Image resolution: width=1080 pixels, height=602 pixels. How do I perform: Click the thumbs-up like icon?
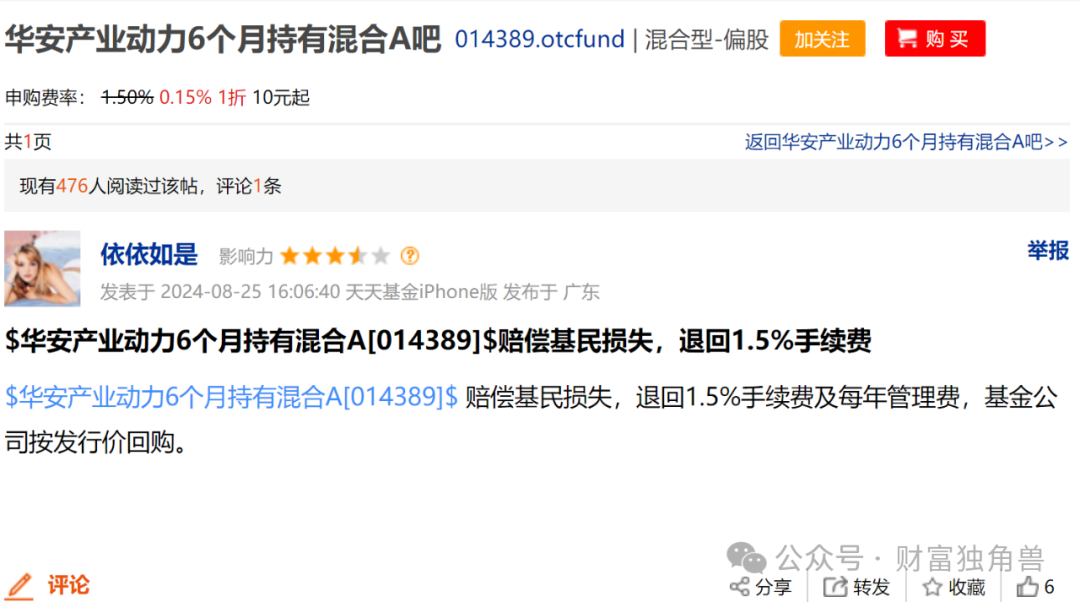(x=1027, y=587)
